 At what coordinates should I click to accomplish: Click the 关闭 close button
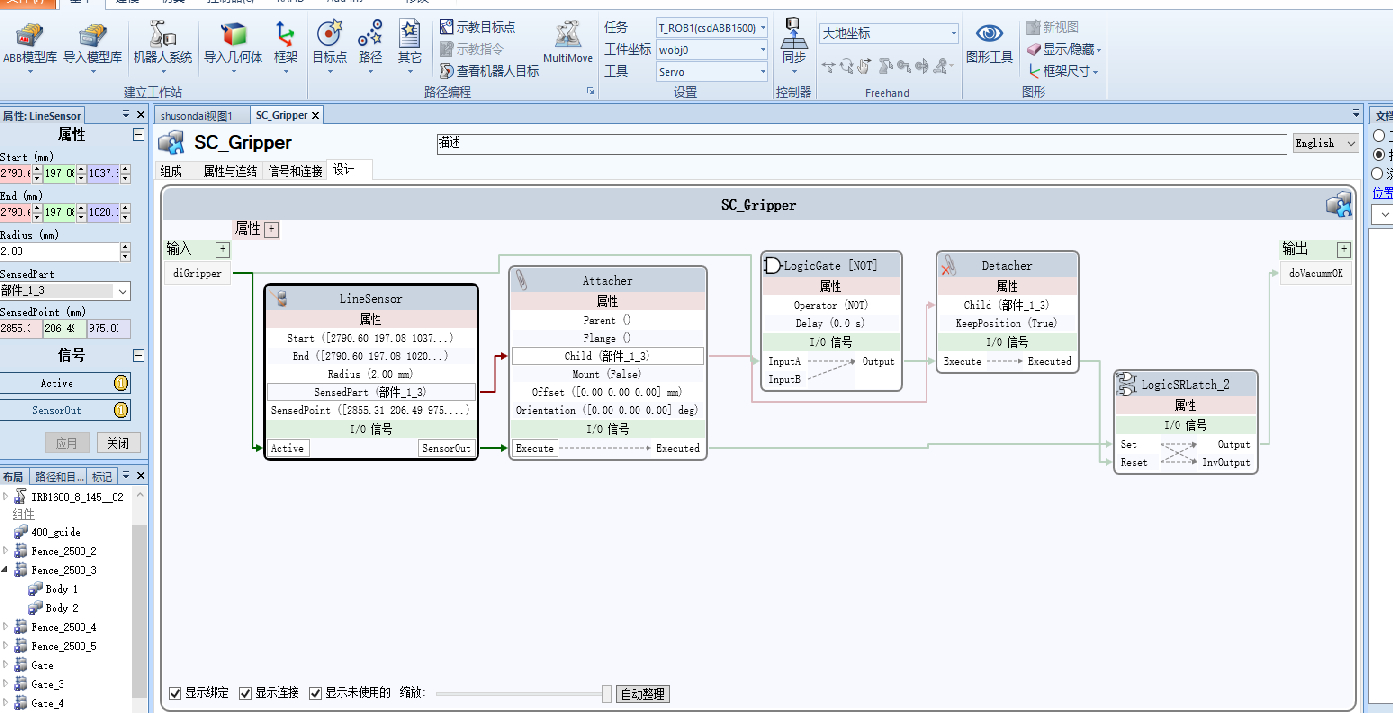118,443
